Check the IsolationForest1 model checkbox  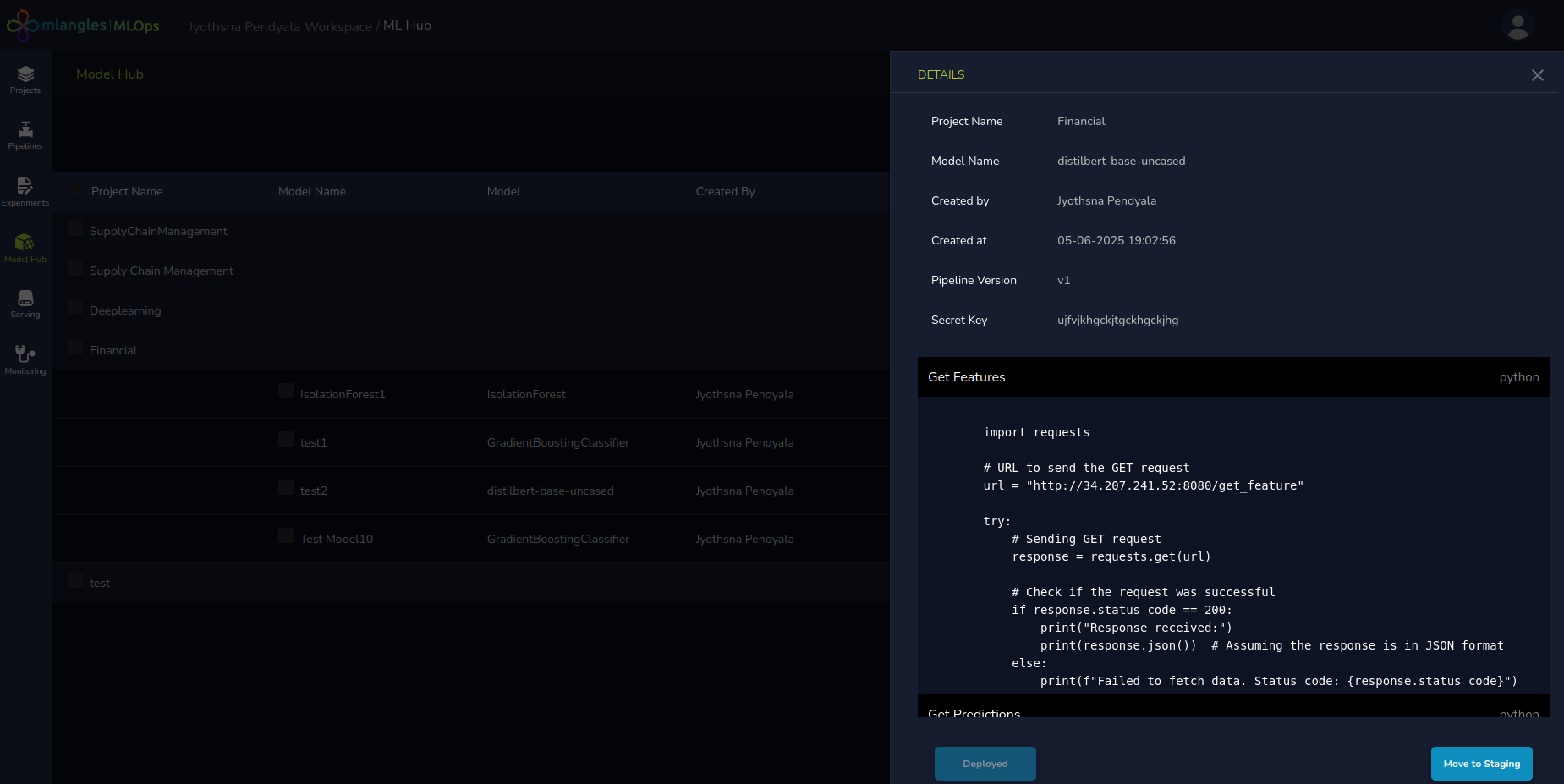[286, 392]
